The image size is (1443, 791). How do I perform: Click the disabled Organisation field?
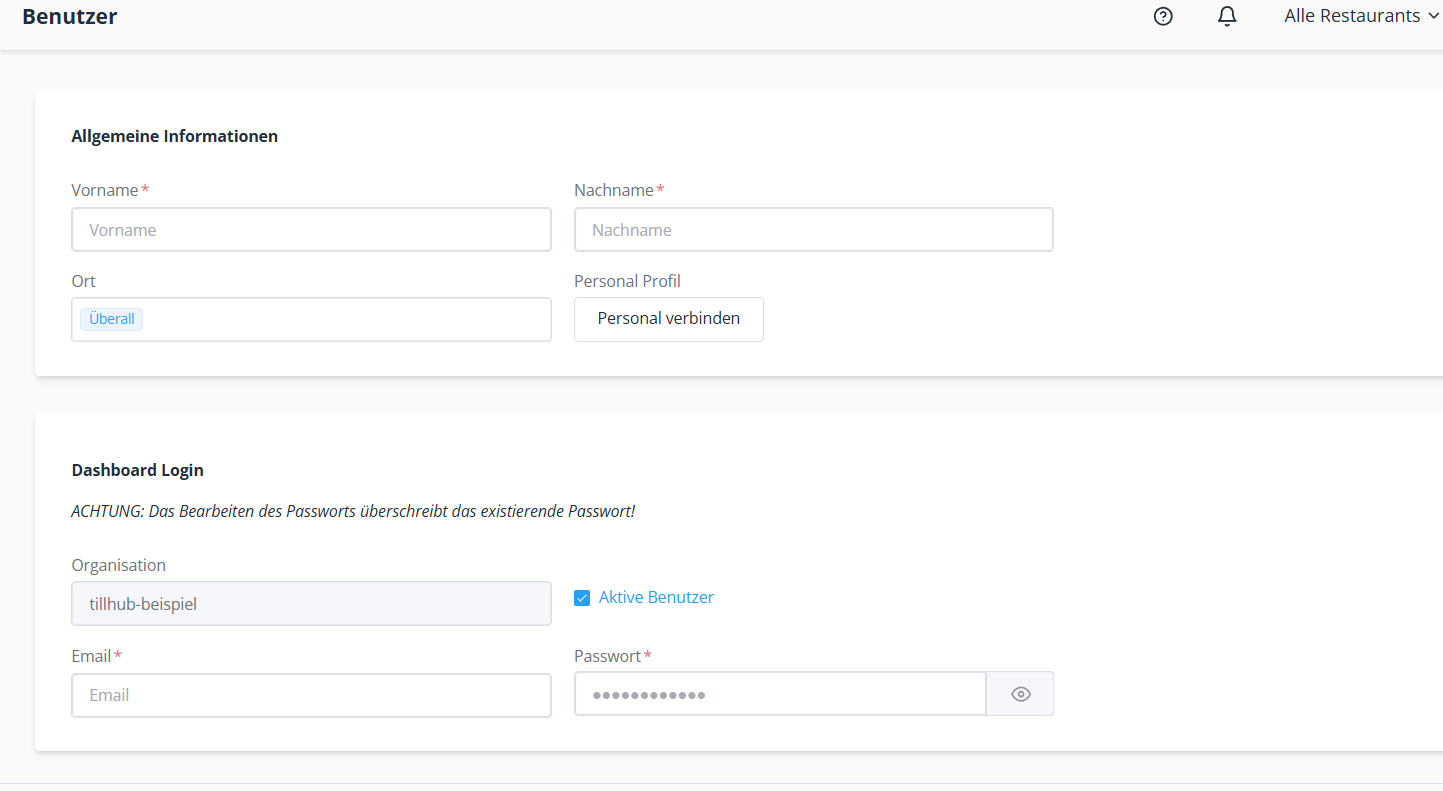point(311,604)
